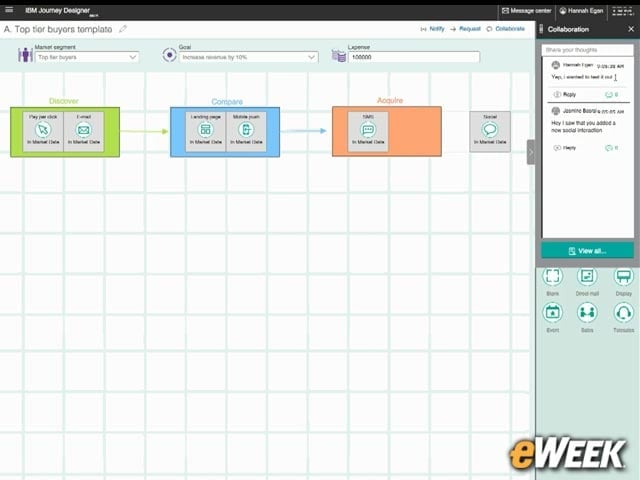The width and height of the screenshot is (640, 480).
Task: Open the Goal dropdown
Action: tap(249, 57)
